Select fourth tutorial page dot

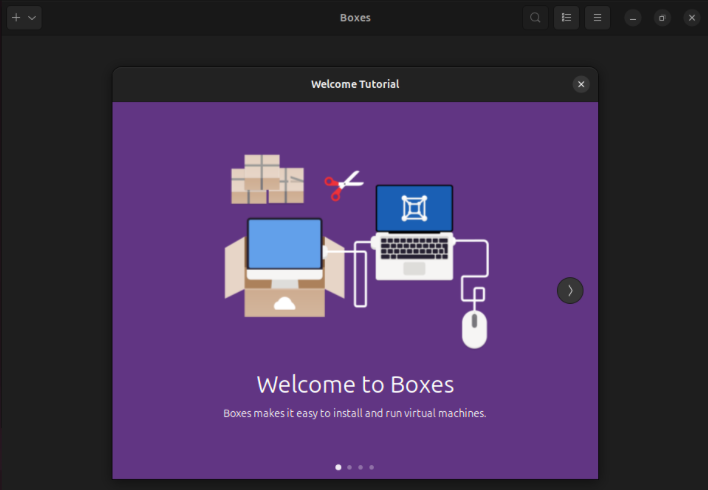pyautogui.click(x=372, y=467)
